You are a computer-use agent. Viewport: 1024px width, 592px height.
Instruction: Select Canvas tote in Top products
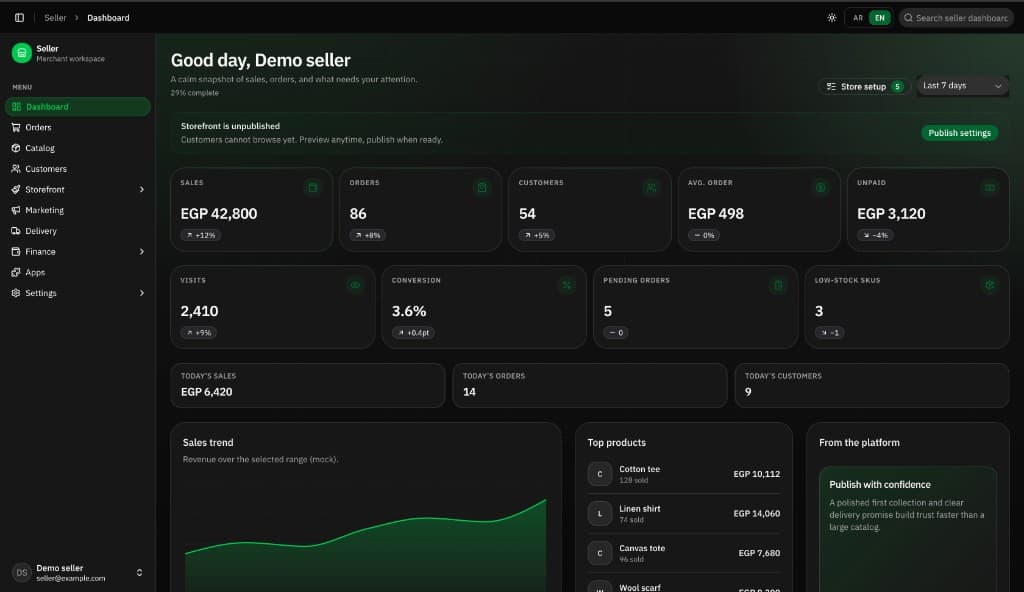click(684, 553)
